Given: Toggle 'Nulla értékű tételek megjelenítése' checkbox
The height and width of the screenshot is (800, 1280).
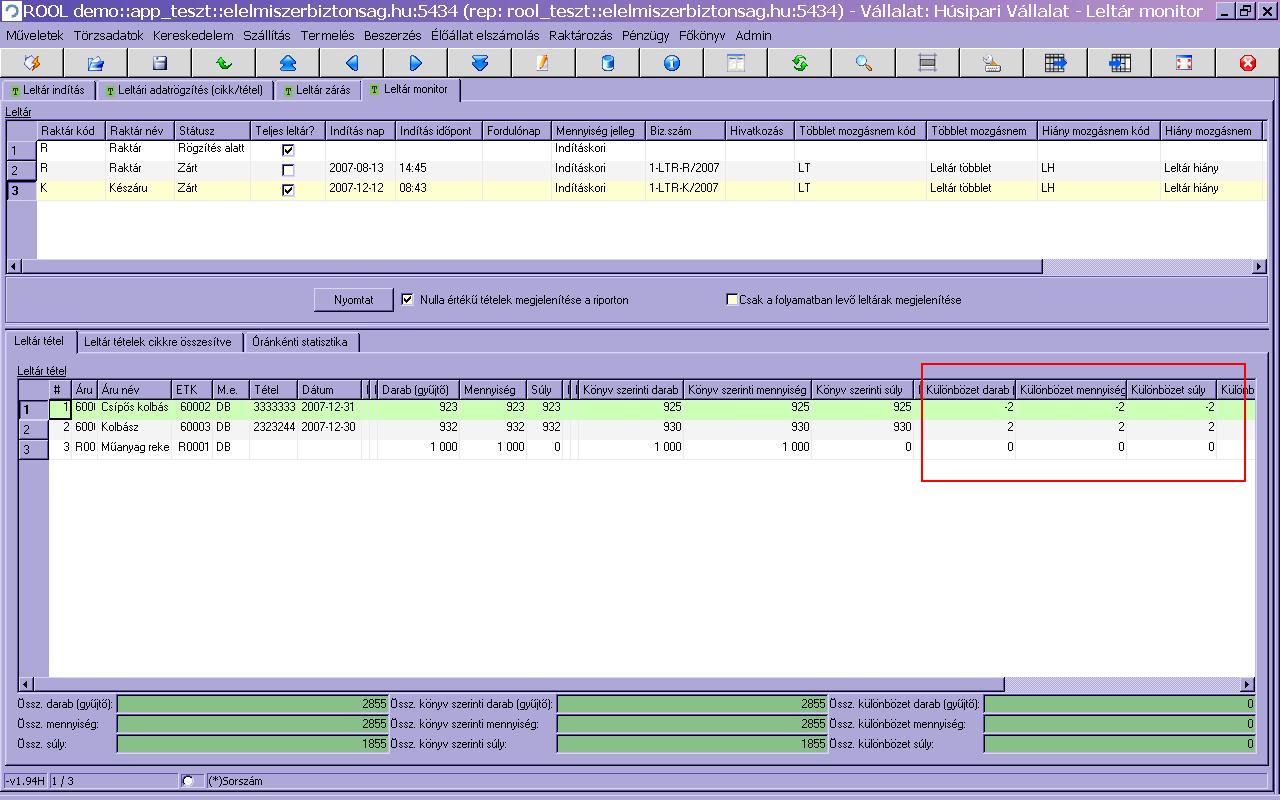Looking at the screenshot, I should coord(407,299).
